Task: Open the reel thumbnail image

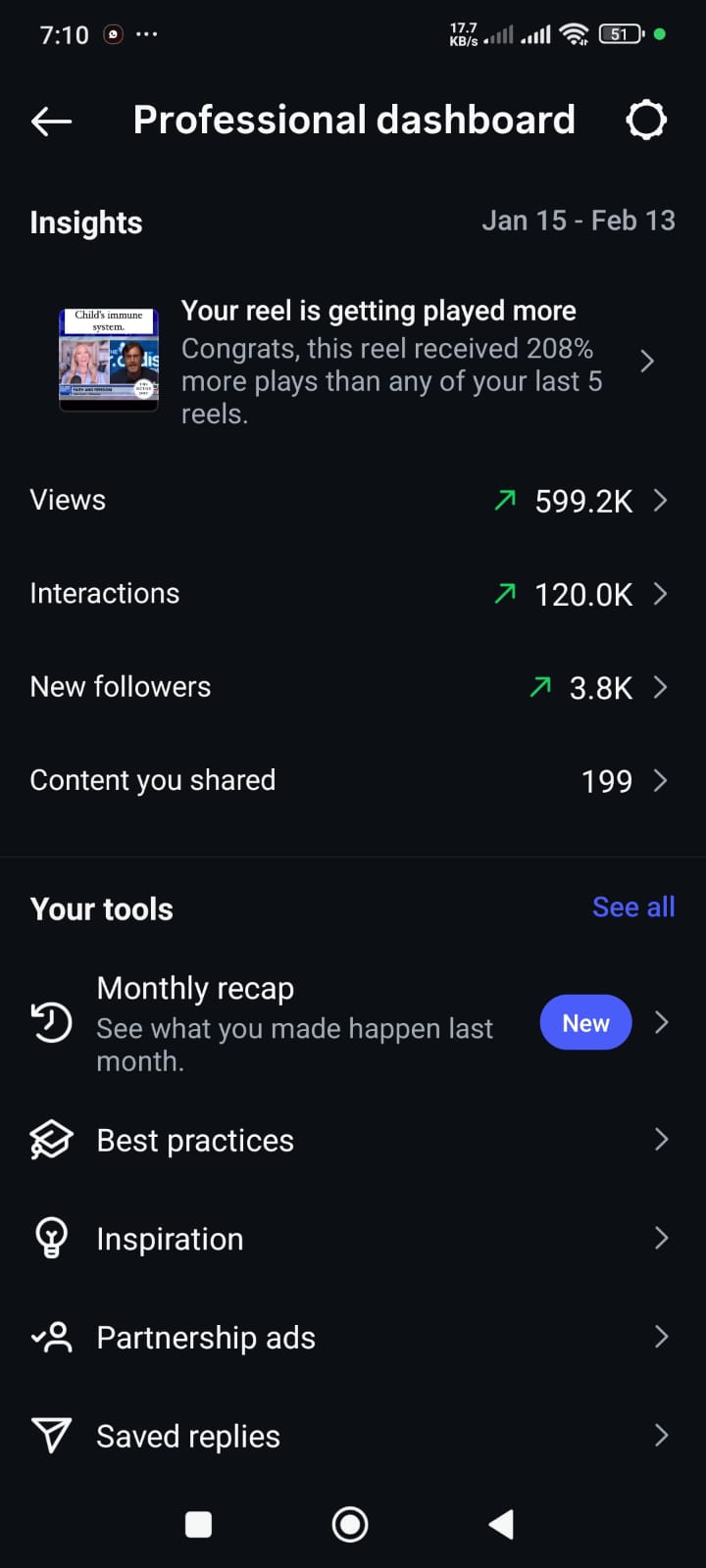Action: pyautogui.click(x=109, y=360)
